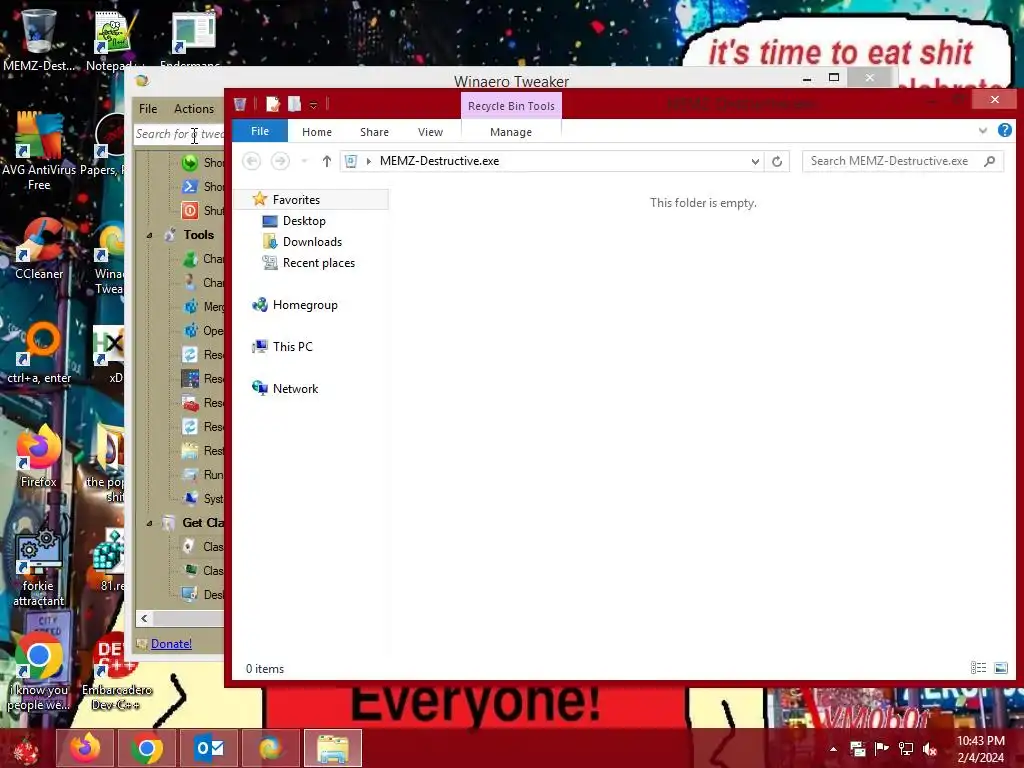Maximize the Winaero Tweaker window
This screenshot has width=1024, height=768.
point(834,78)
